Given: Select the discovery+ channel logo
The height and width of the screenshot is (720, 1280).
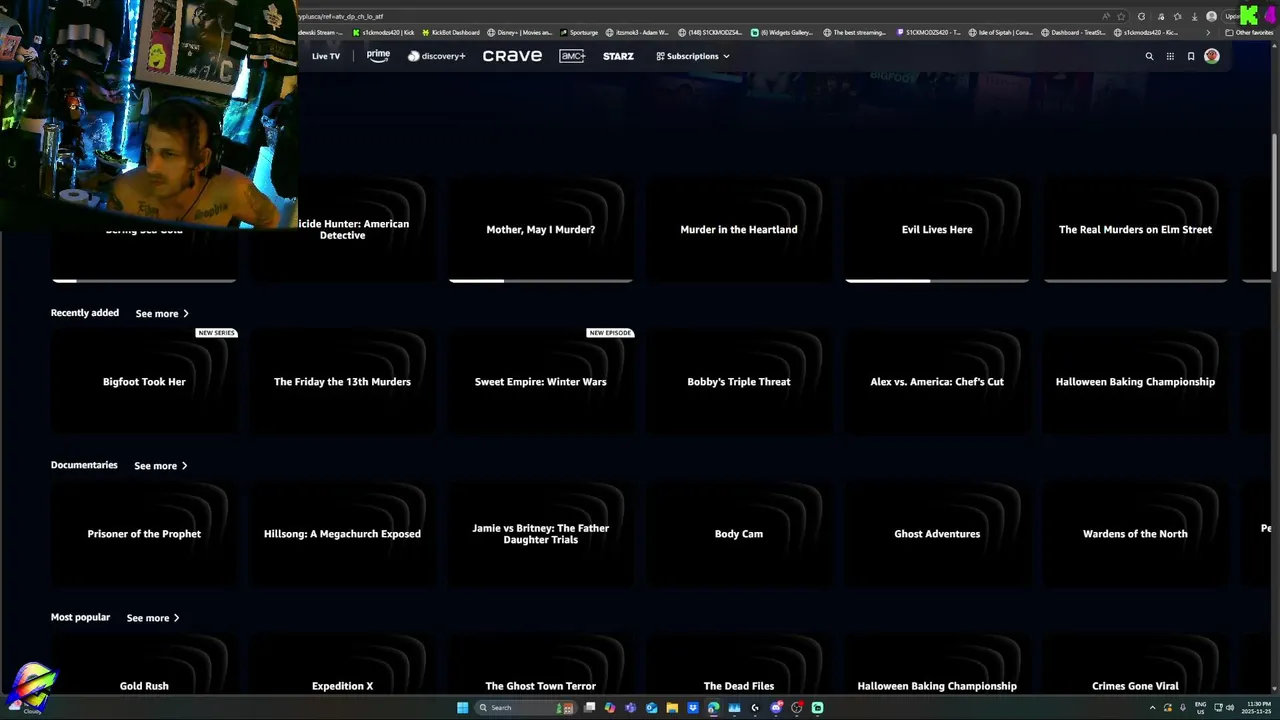Looking at the screenshot, I should pyautogui.click(x=436, y=56).
